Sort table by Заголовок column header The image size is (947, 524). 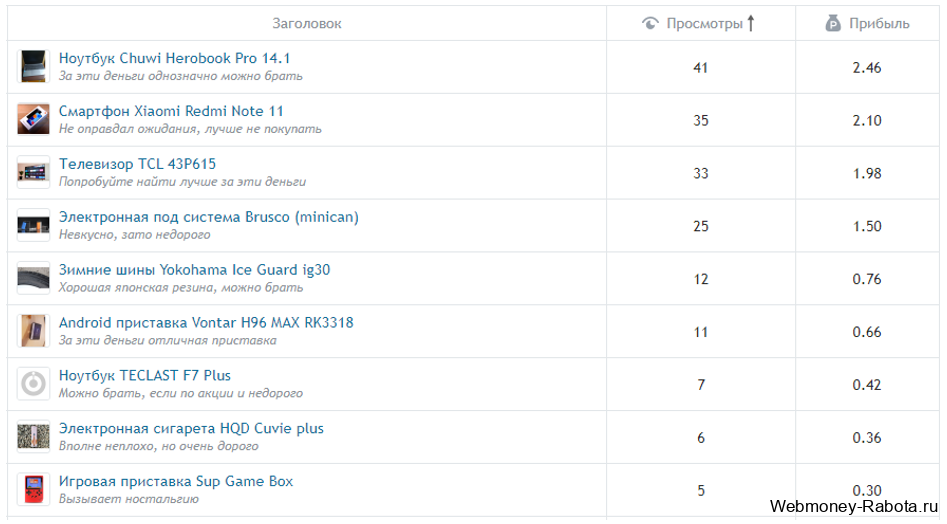tap(307, 24)
